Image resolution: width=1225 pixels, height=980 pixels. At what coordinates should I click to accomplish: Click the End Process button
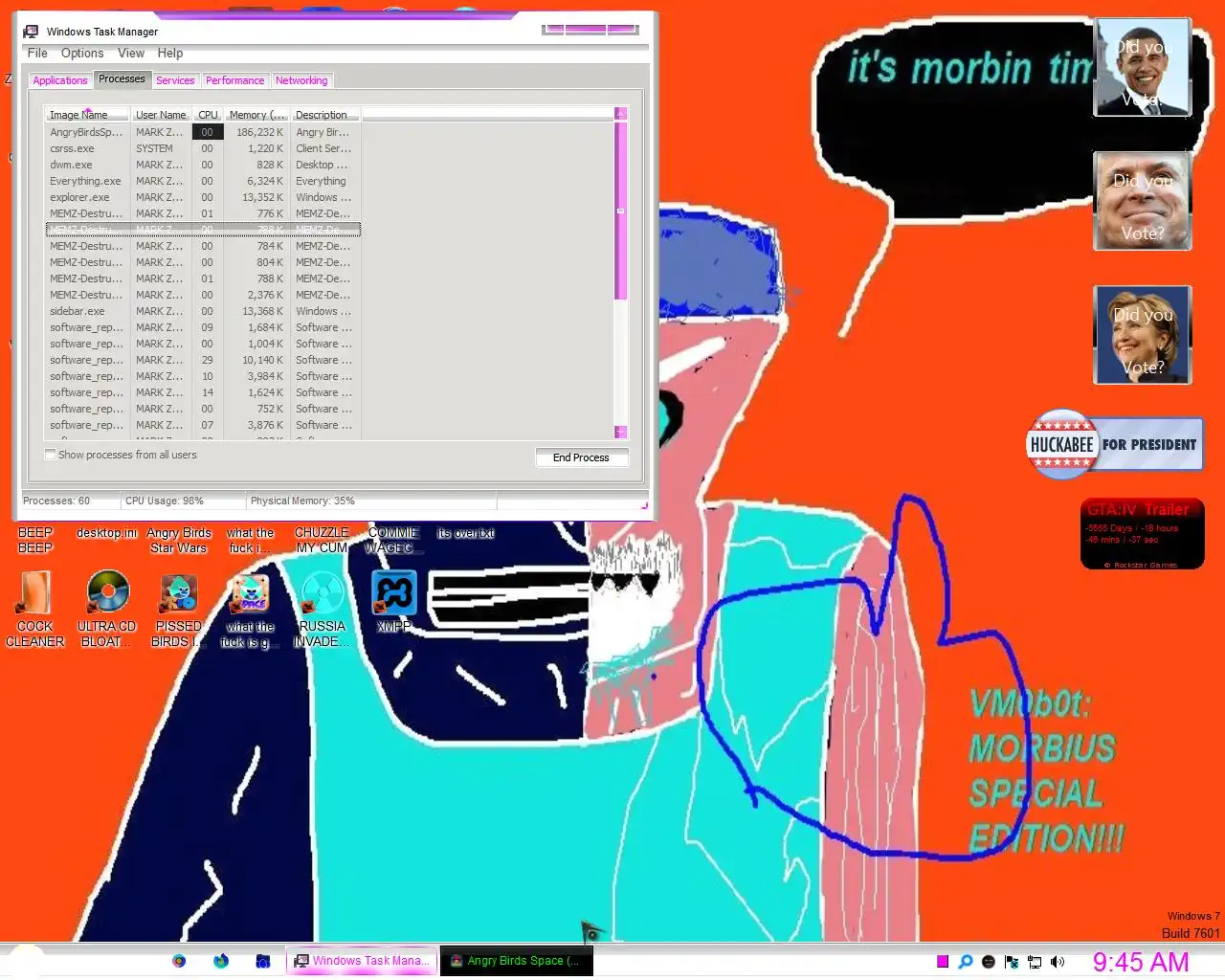pos(581,457)
